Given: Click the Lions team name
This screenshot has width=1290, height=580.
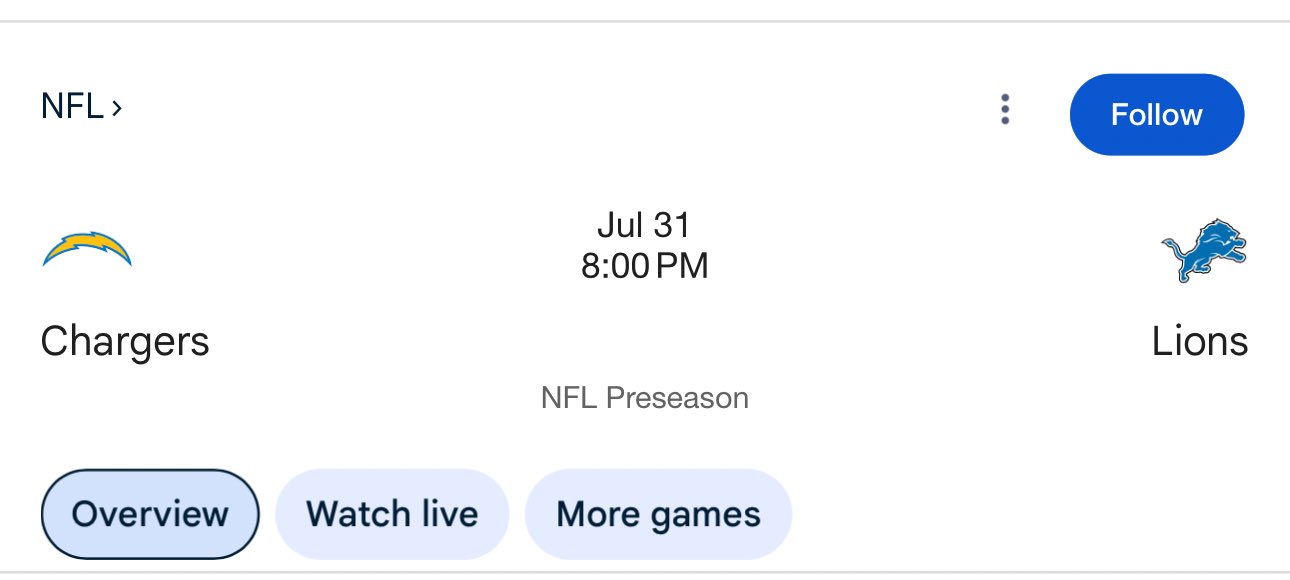Looking at the screenshot, I should 1199,342.
